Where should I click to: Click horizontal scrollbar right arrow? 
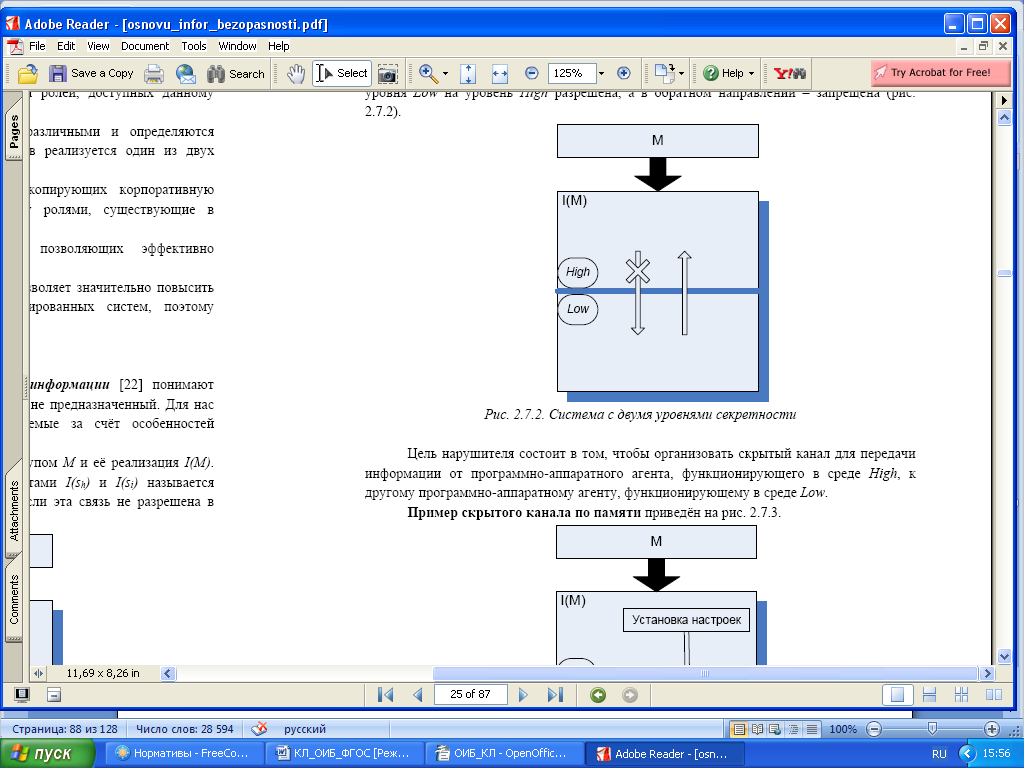(x=987, y=673)
